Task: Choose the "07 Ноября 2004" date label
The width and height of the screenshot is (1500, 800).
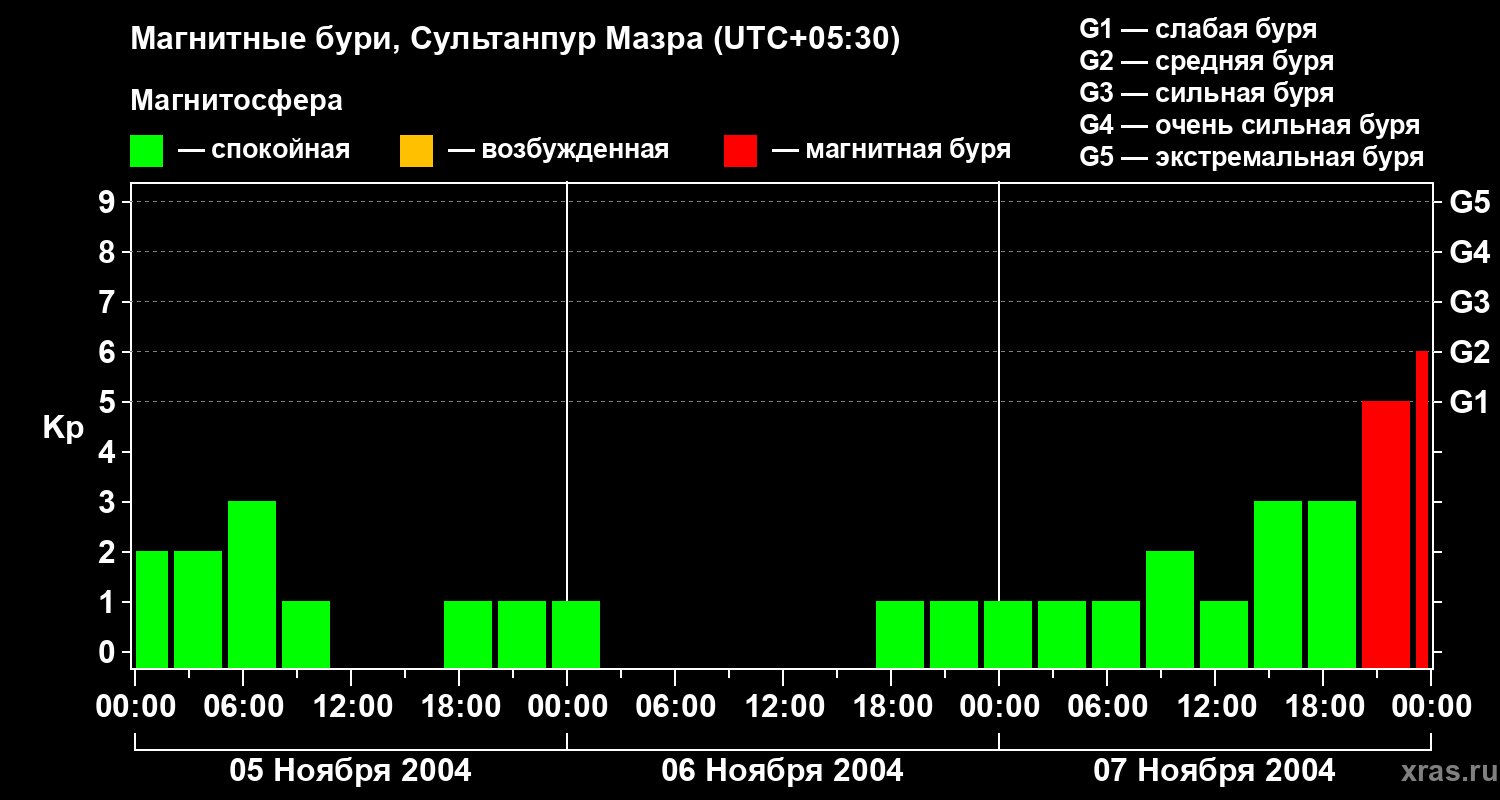Action: tap(1214, 771)
